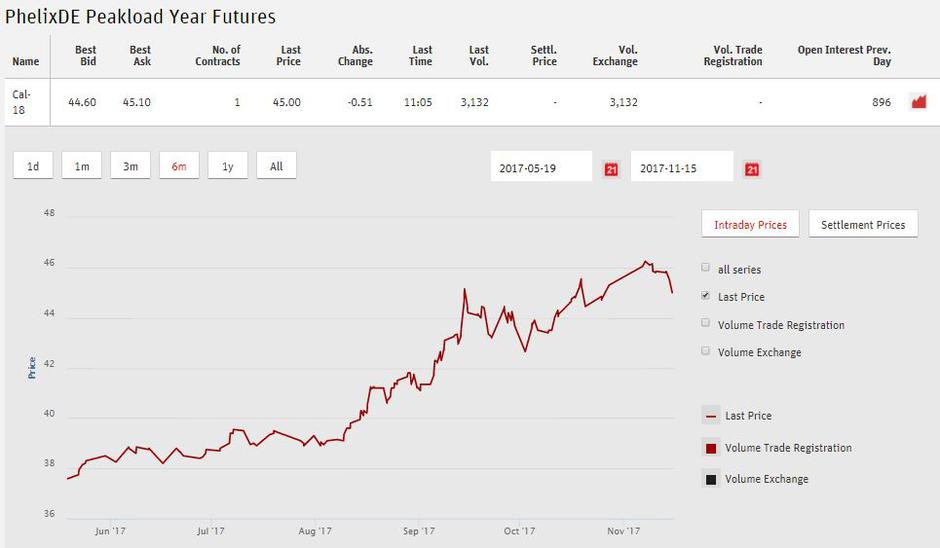Image resolution: width=940 pixels, height=548 pixels.
Task: Show the 1y time range
Action: point(228,166)
